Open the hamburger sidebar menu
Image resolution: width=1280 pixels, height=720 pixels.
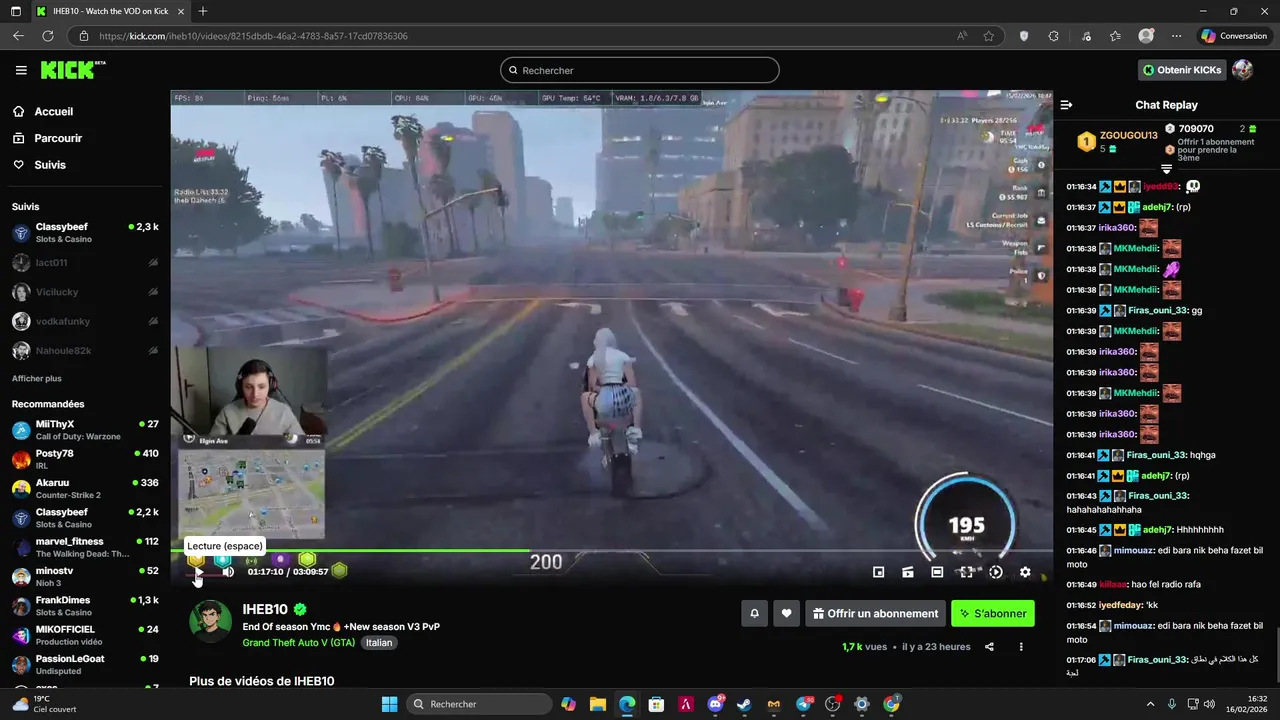pos(21,70)
